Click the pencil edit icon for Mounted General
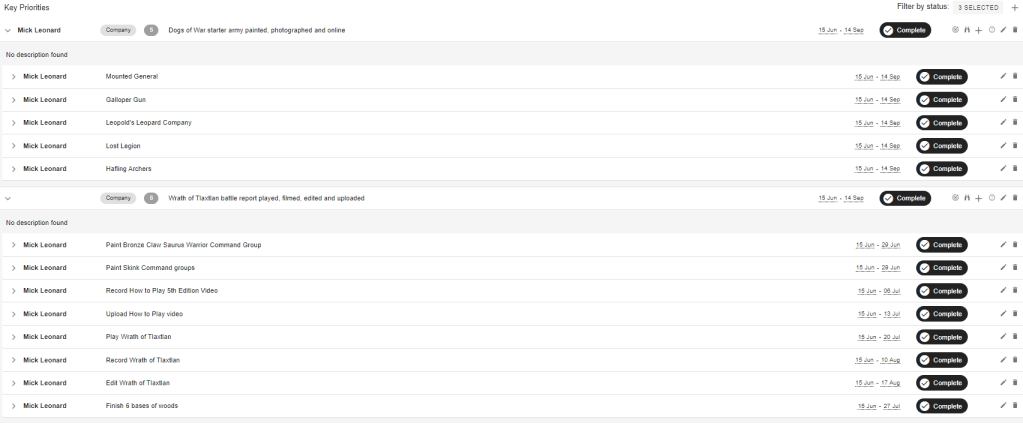Screen dimensions: 1023x423 (1003, 76)
